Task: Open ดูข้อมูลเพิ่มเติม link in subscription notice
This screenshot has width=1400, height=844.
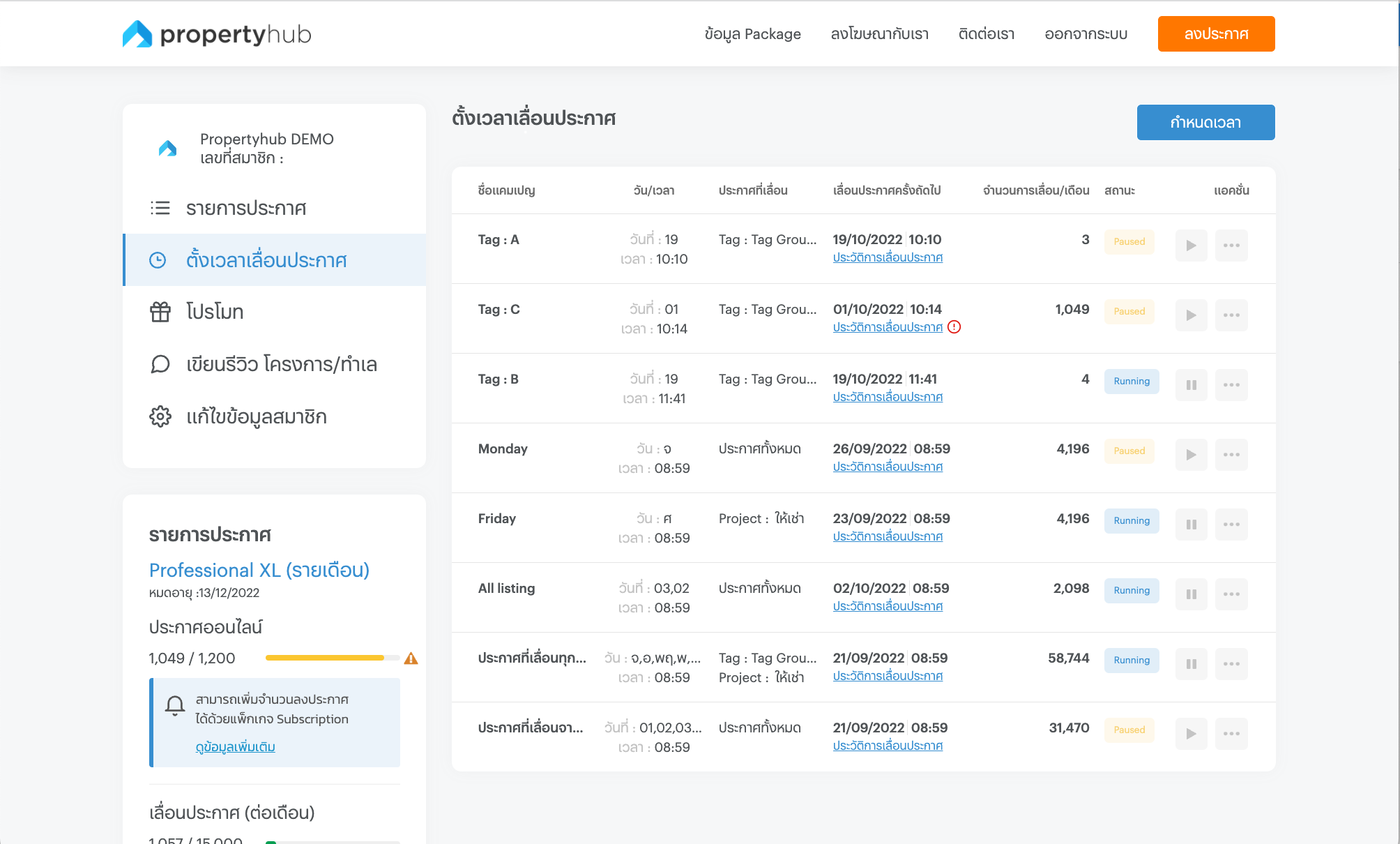Action: (x=235, y=747)
